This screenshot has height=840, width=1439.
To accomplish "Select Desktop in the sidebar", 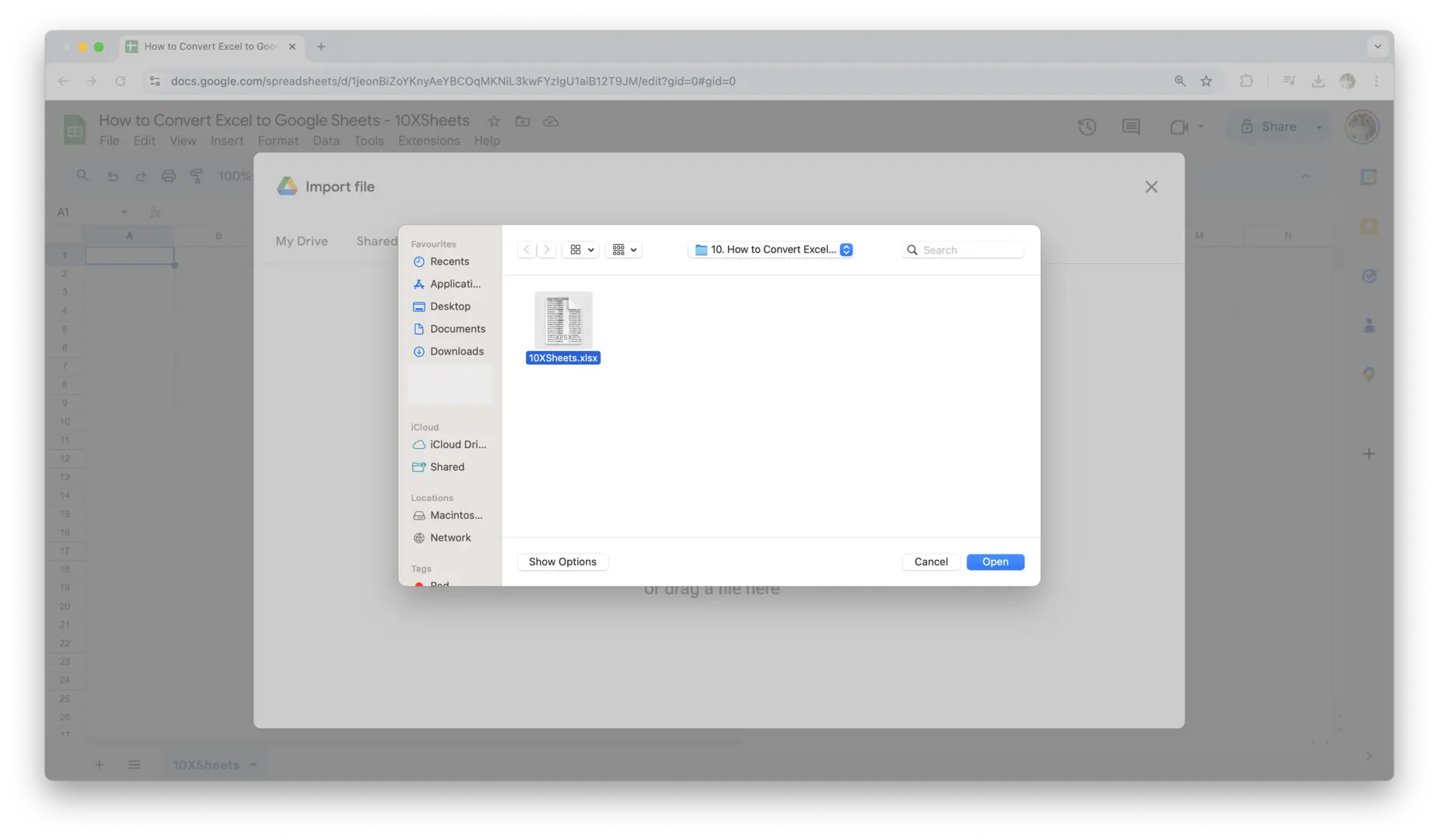I will coord(450,306).
